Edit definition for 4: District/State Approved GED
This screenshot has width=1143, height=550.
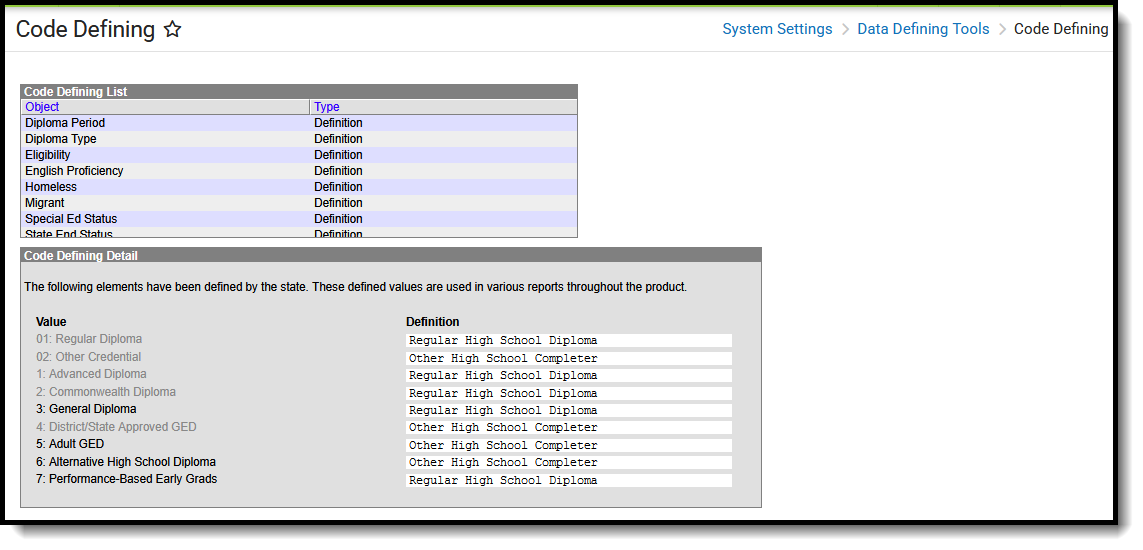tap(568, 428)
